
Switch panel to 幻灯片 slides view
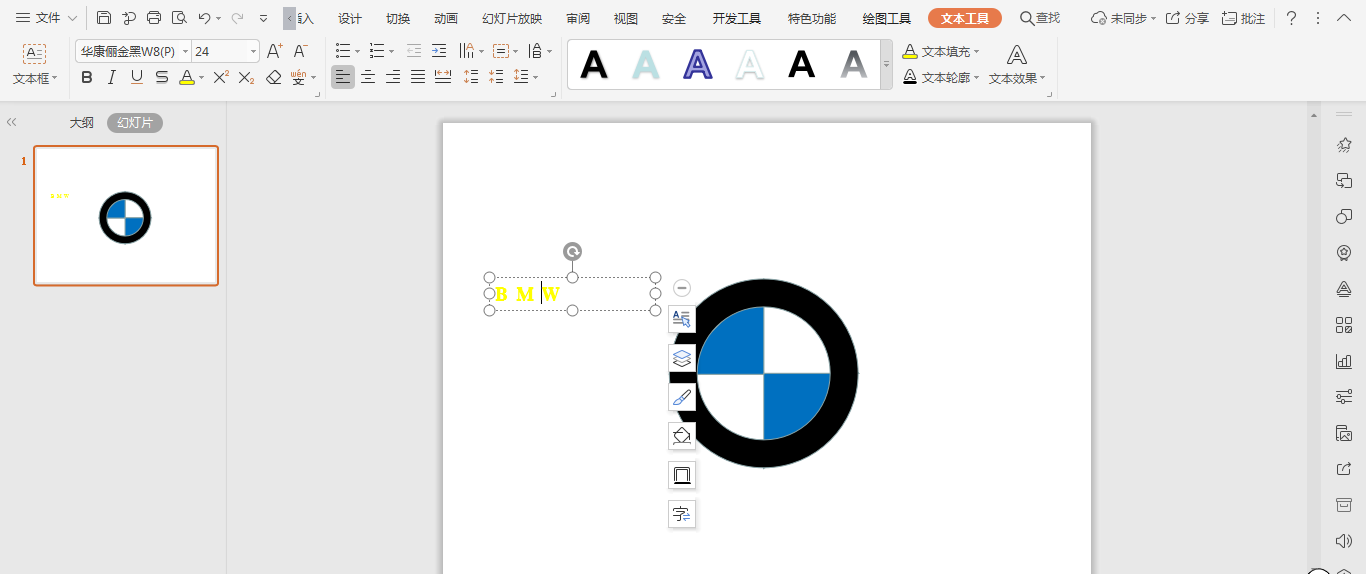point(135,123)
